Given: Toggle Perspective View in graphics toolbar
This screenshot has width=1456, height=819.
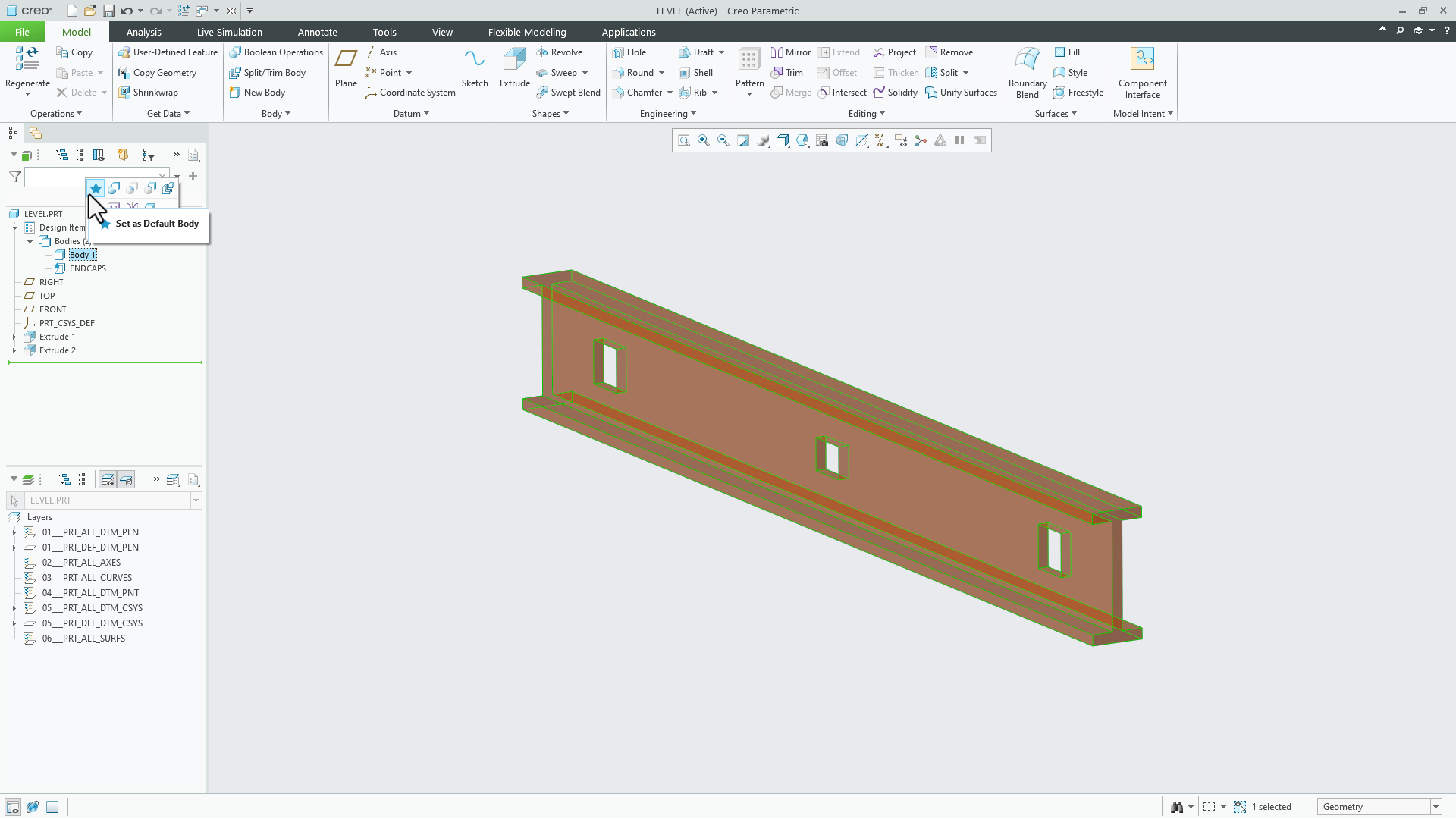Looking at the screenshot, I should [x=842, y=140].
